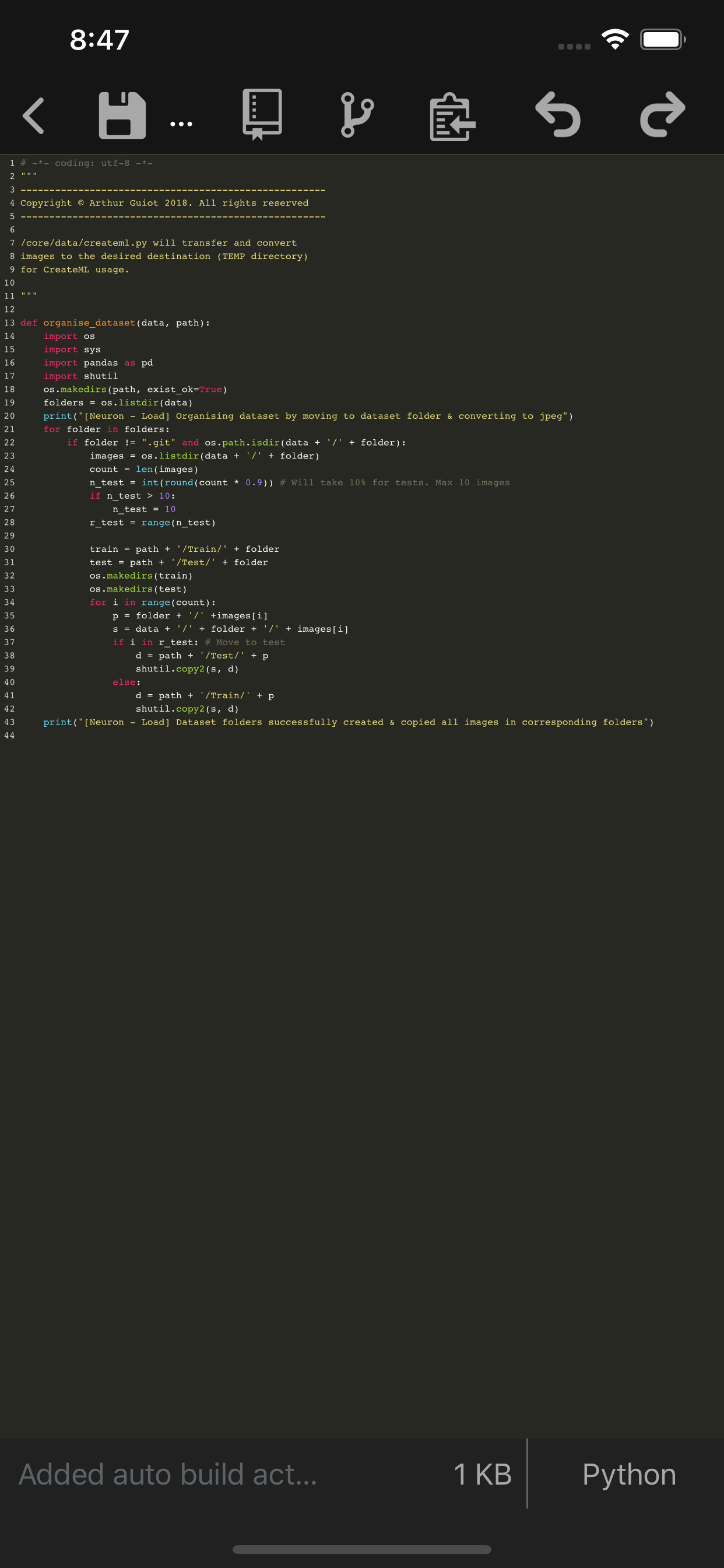Tap the 'for CreateML usage.' line
Viewport: 724px width, 1568px height.
[75, 269]
